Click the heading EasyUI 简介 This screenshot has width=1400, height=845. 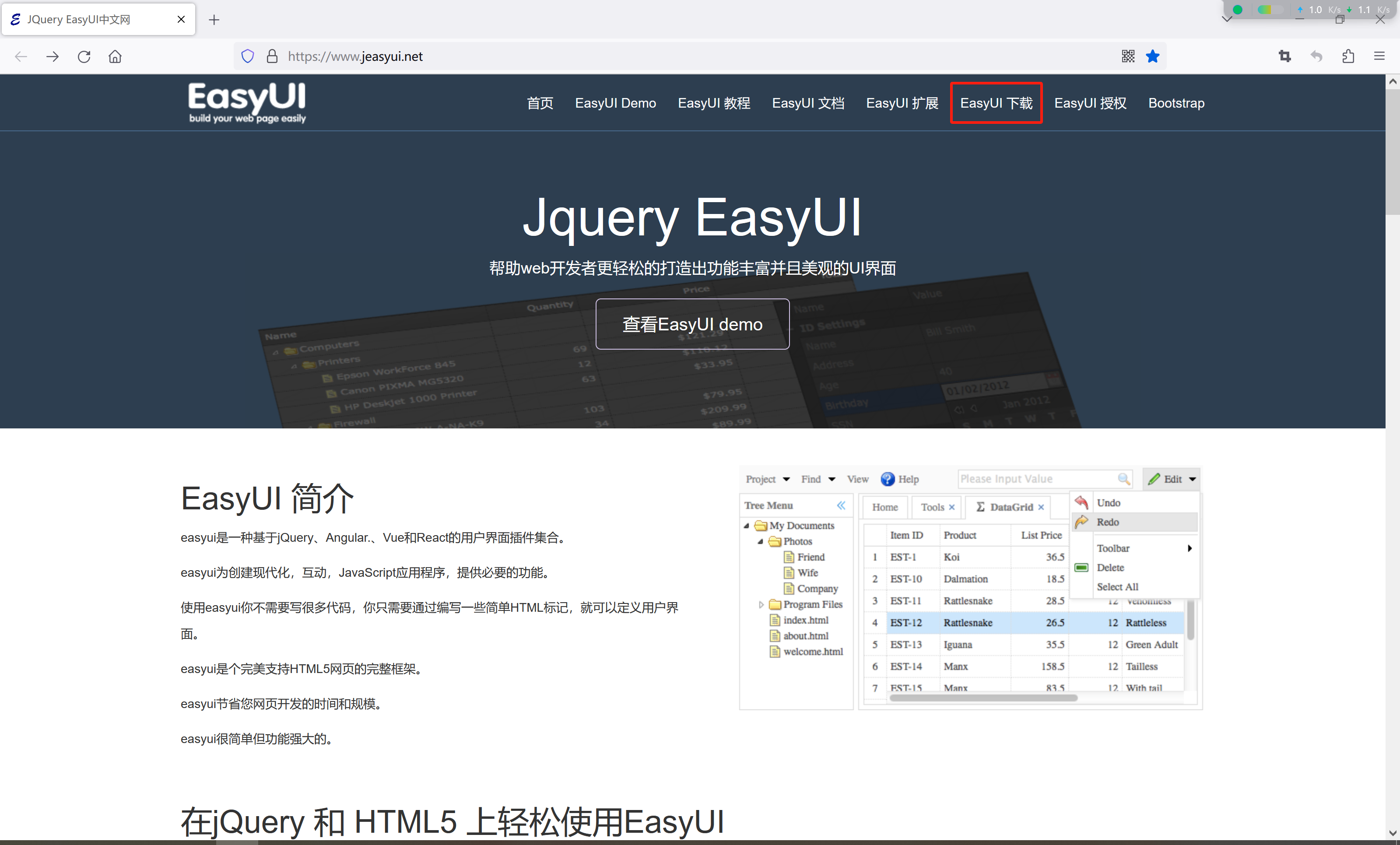tap(267, 498)
